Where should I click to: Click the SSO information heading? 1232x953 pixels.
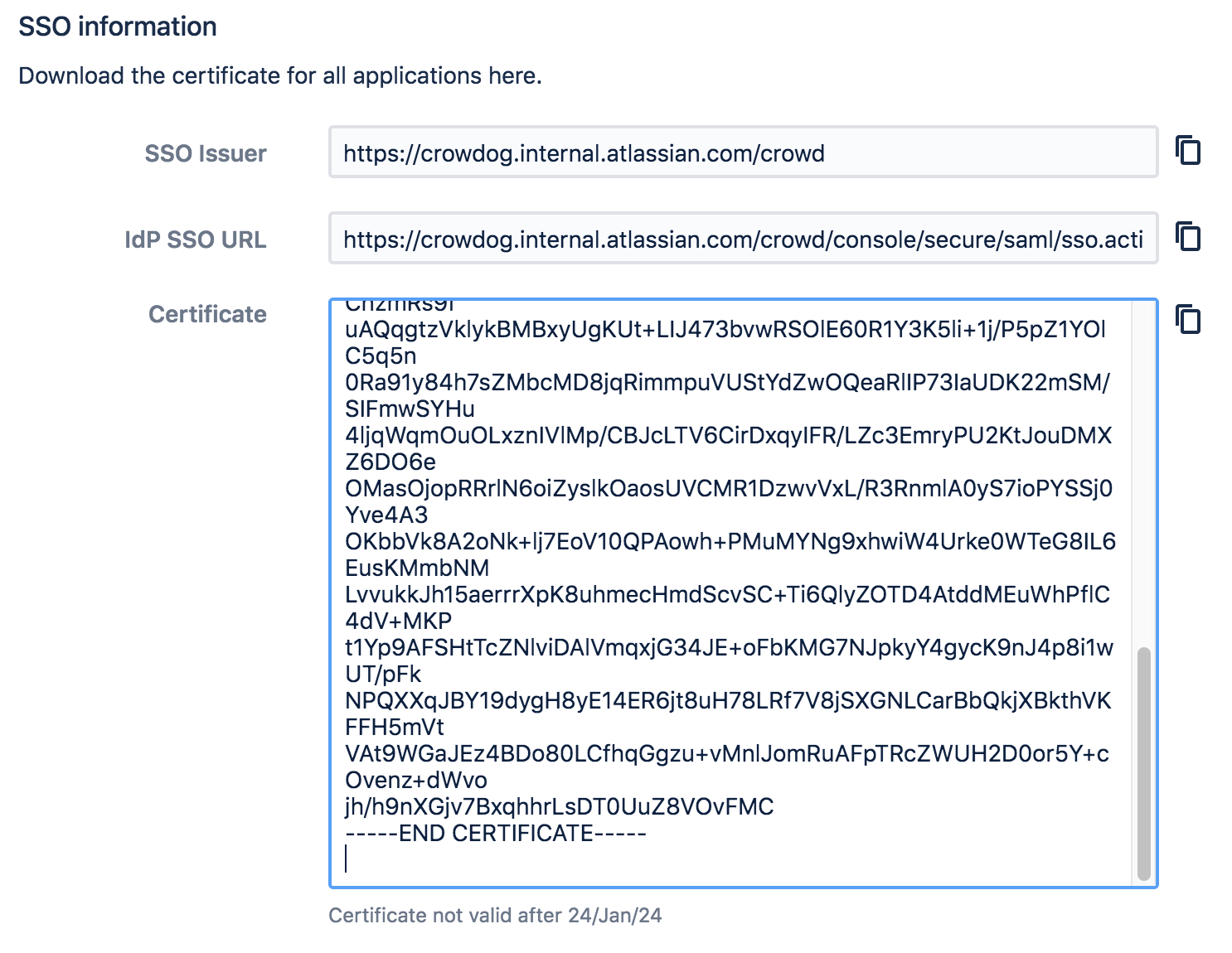pyautogui.click(x=118, y=27)
